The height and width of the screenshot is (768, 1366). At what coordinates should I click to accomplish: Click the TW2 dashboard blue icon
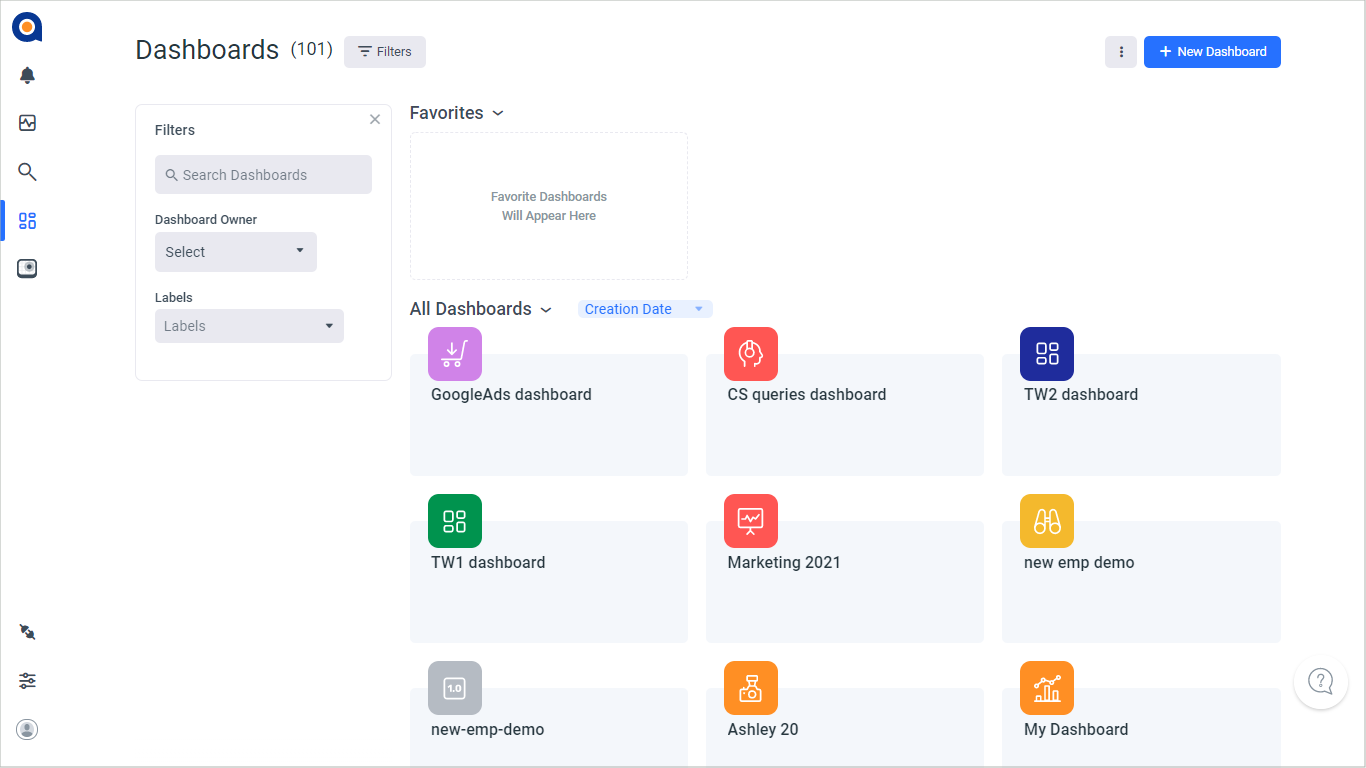tap(1047, 354)
